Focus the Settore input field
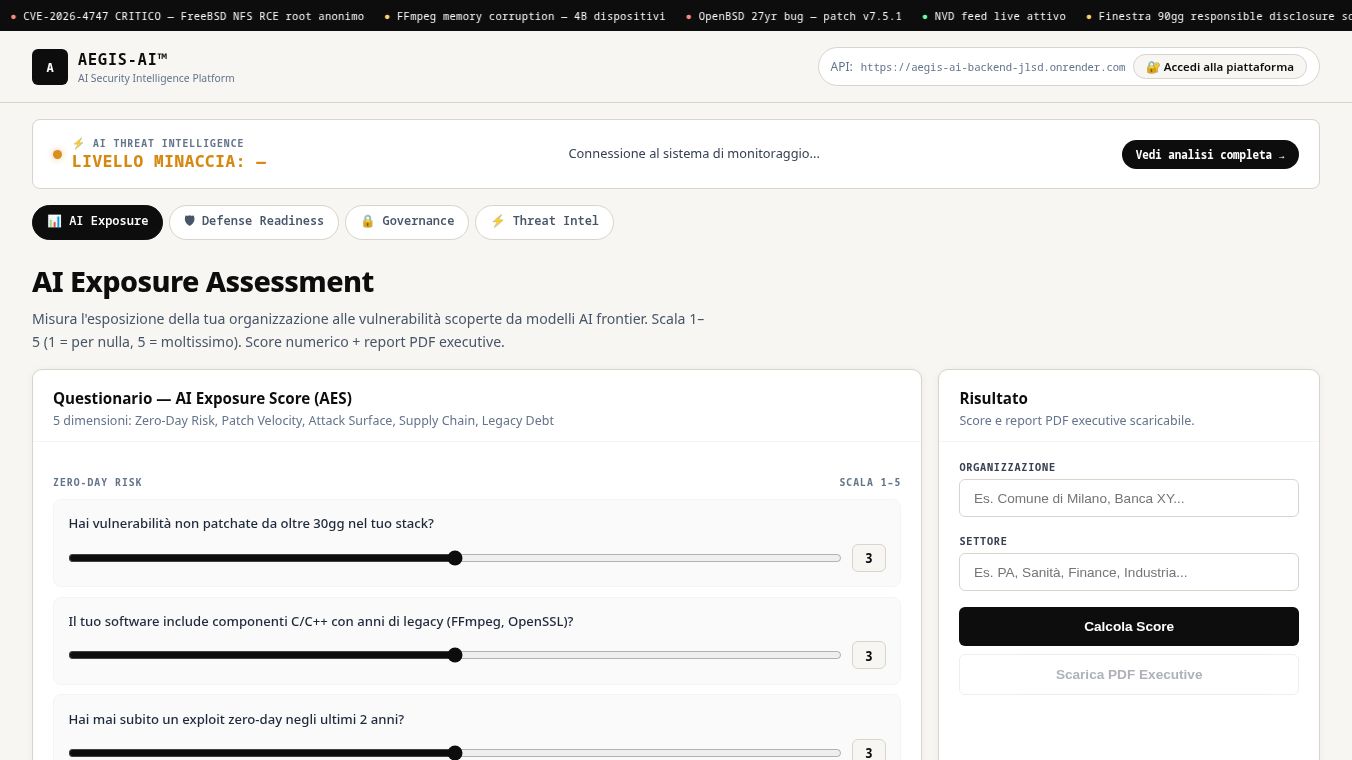This screenshot has height=760, width=1352. click(x=1129, y=572)
